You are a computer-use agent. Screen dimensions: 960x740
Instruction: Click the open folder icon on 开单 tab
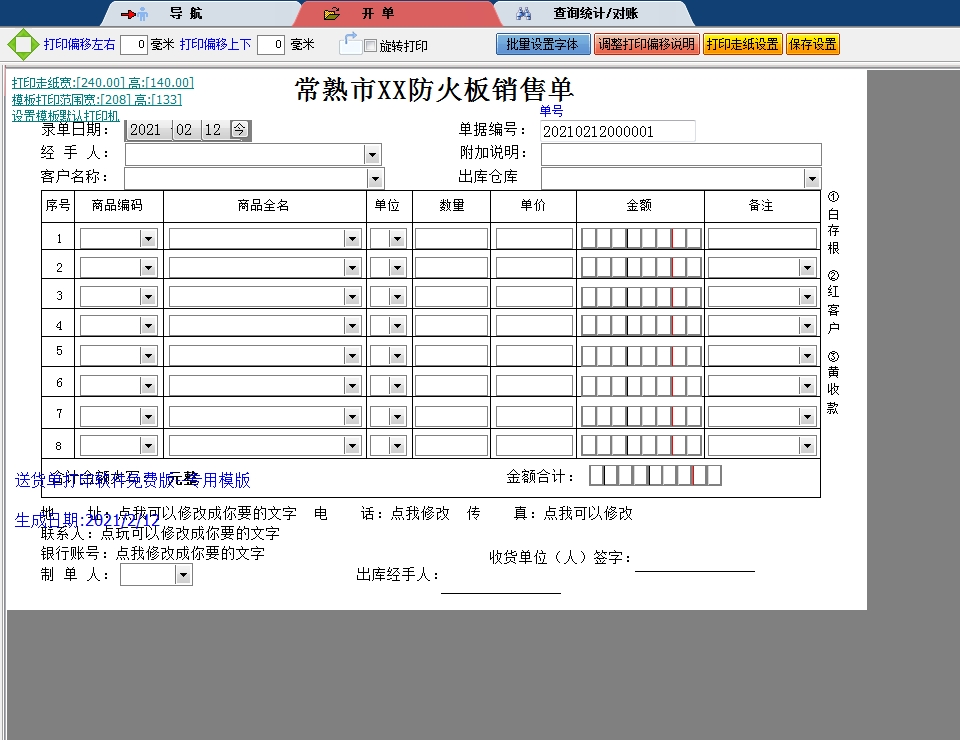(x=333, y=14)
